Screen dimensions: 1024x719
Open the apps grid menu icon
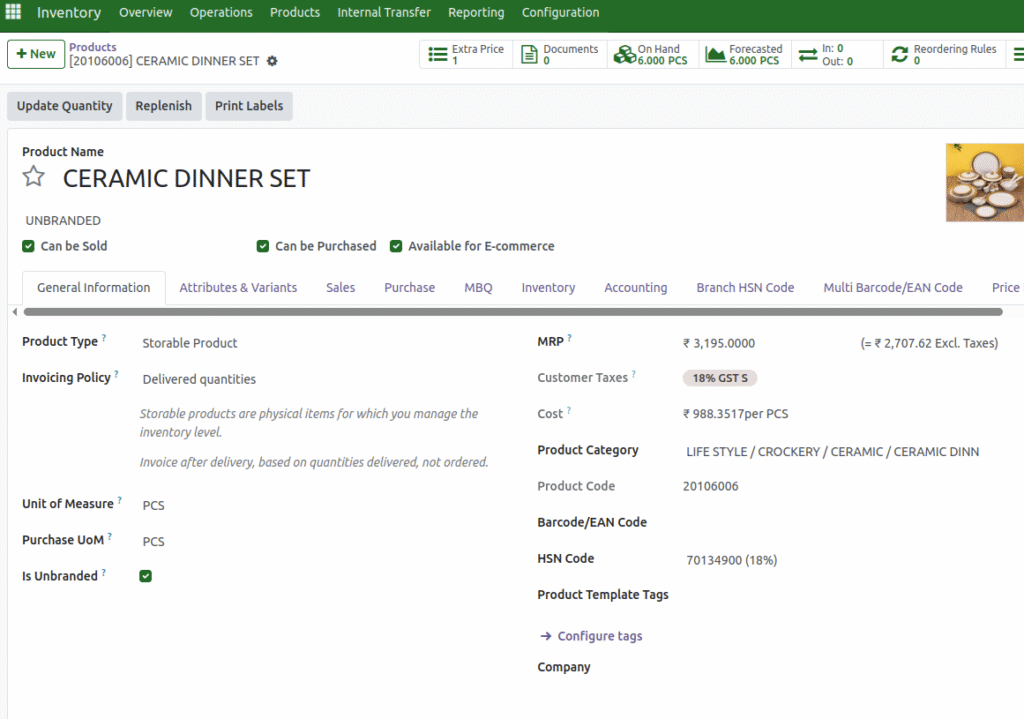pos(14,12)
